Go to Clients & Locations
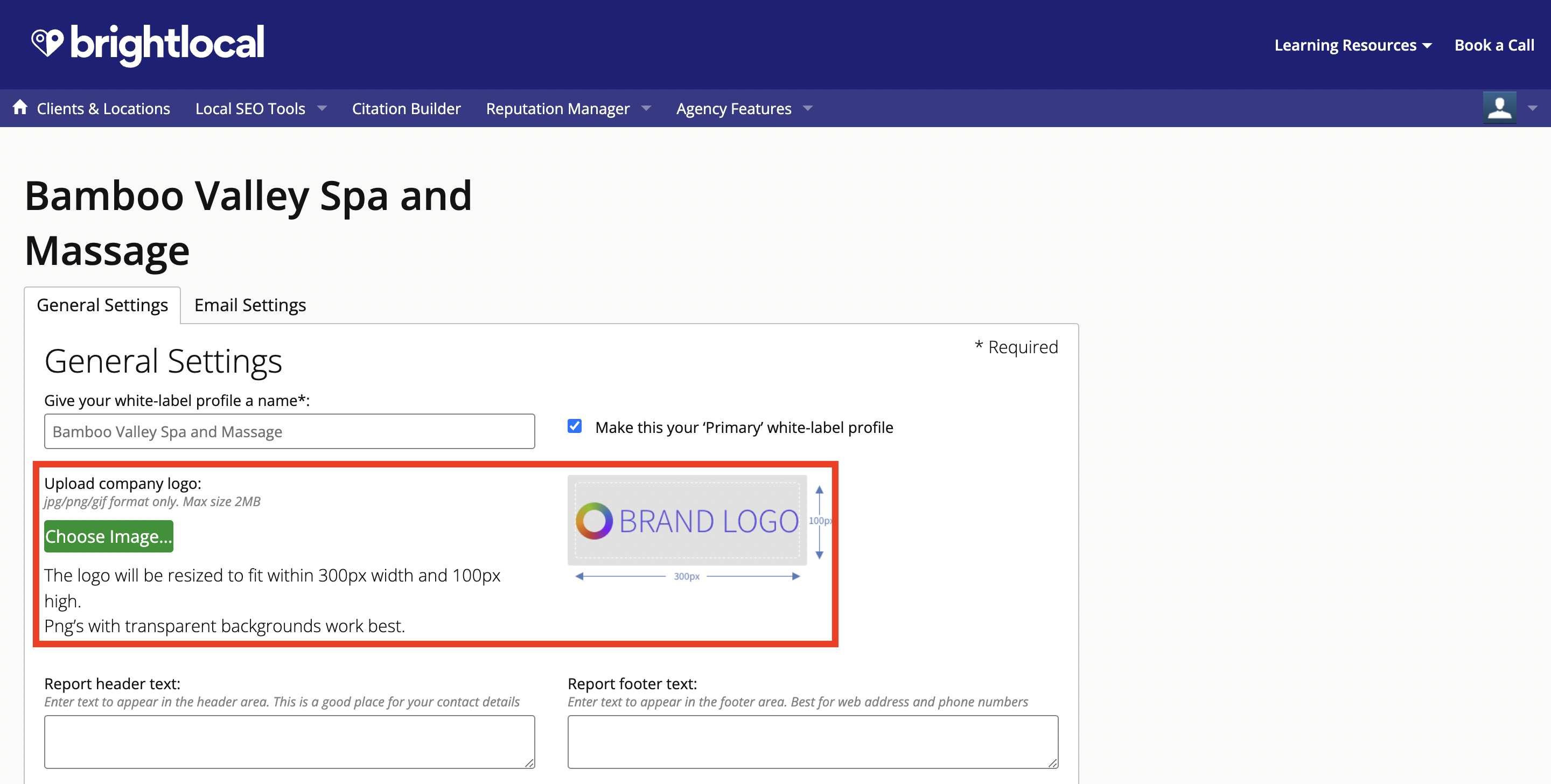The image size is (1551, 784). point(103,108)
